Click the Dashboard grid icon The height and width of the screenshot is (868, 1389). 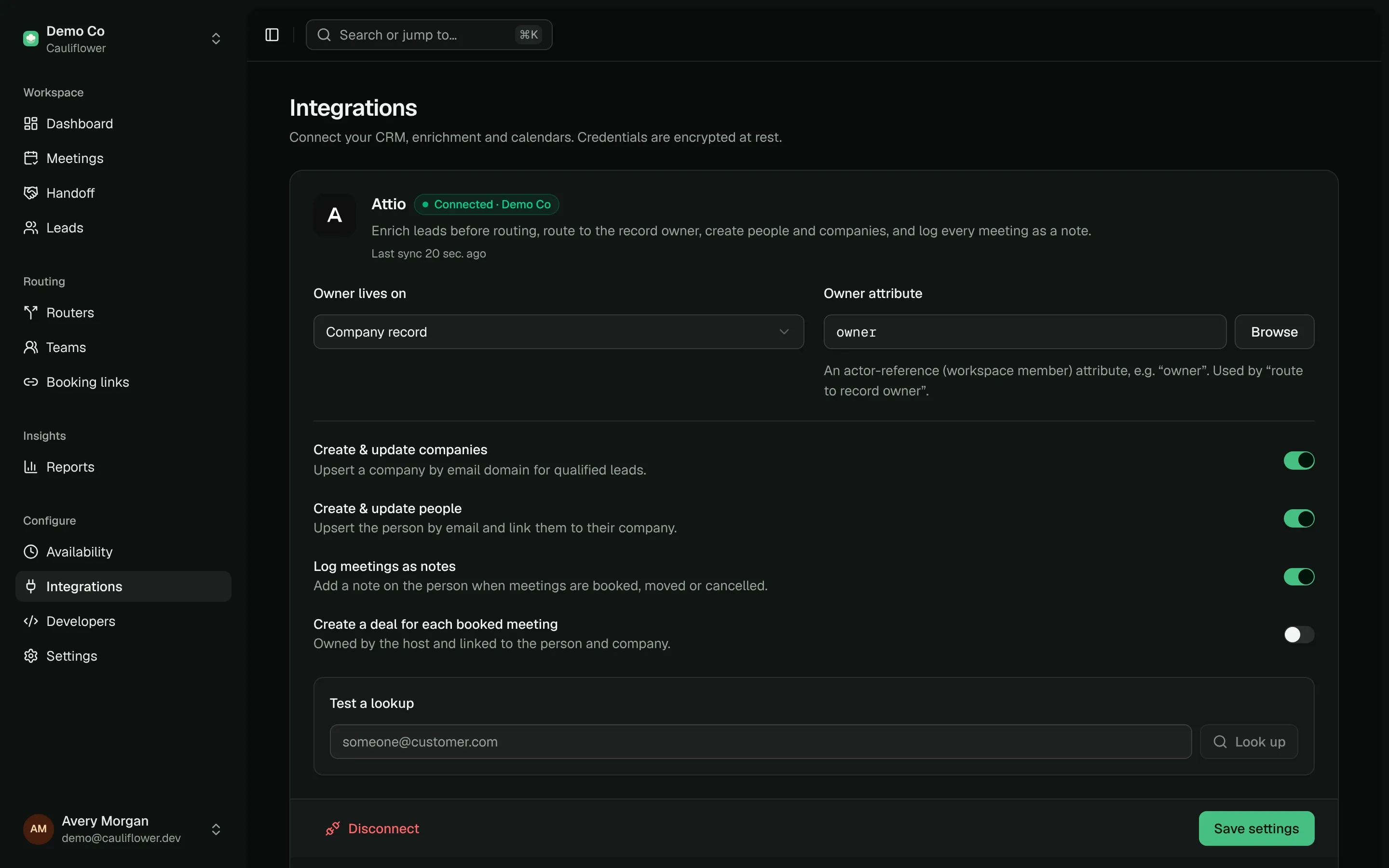[x=31, y=123]
